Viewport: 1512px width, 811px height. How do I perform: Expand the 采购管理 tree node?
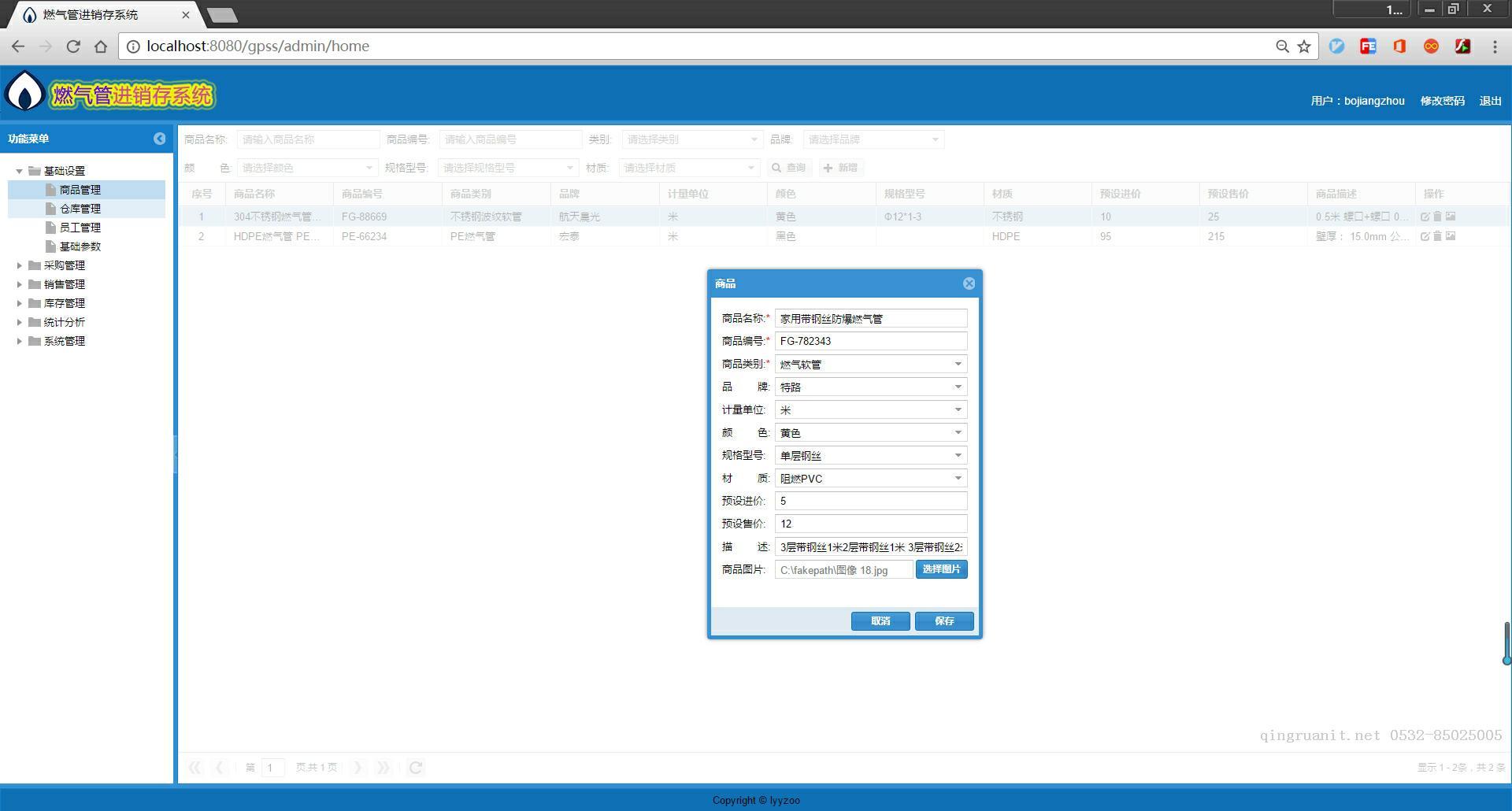[20, 265]
